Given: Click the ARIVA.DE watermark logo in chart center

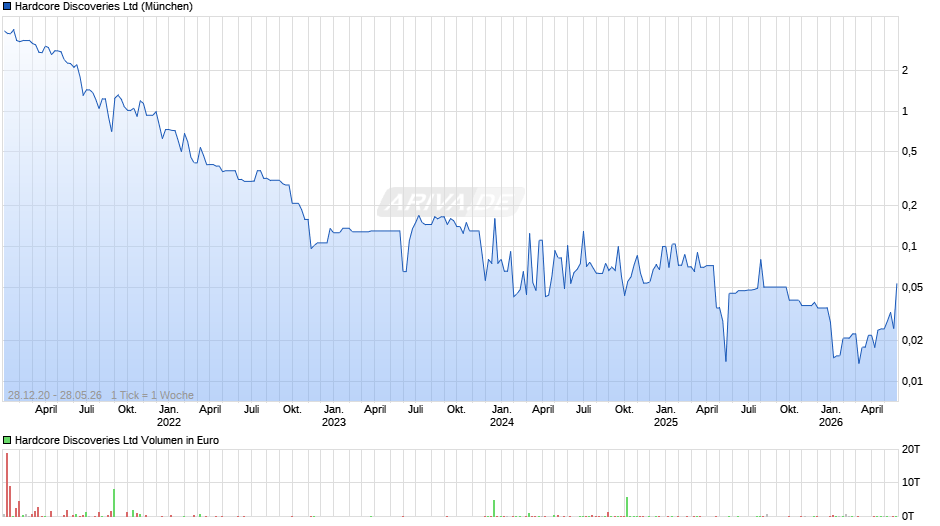Looking at the screenshot, I should pyautogui.click(x=451, y=202).
